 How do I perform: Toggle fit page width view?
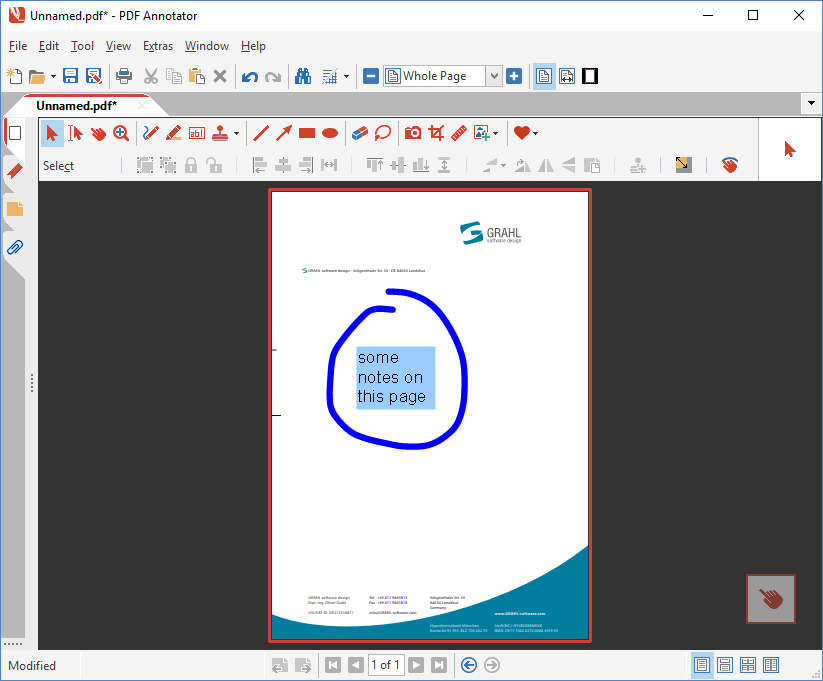[567, 77]
